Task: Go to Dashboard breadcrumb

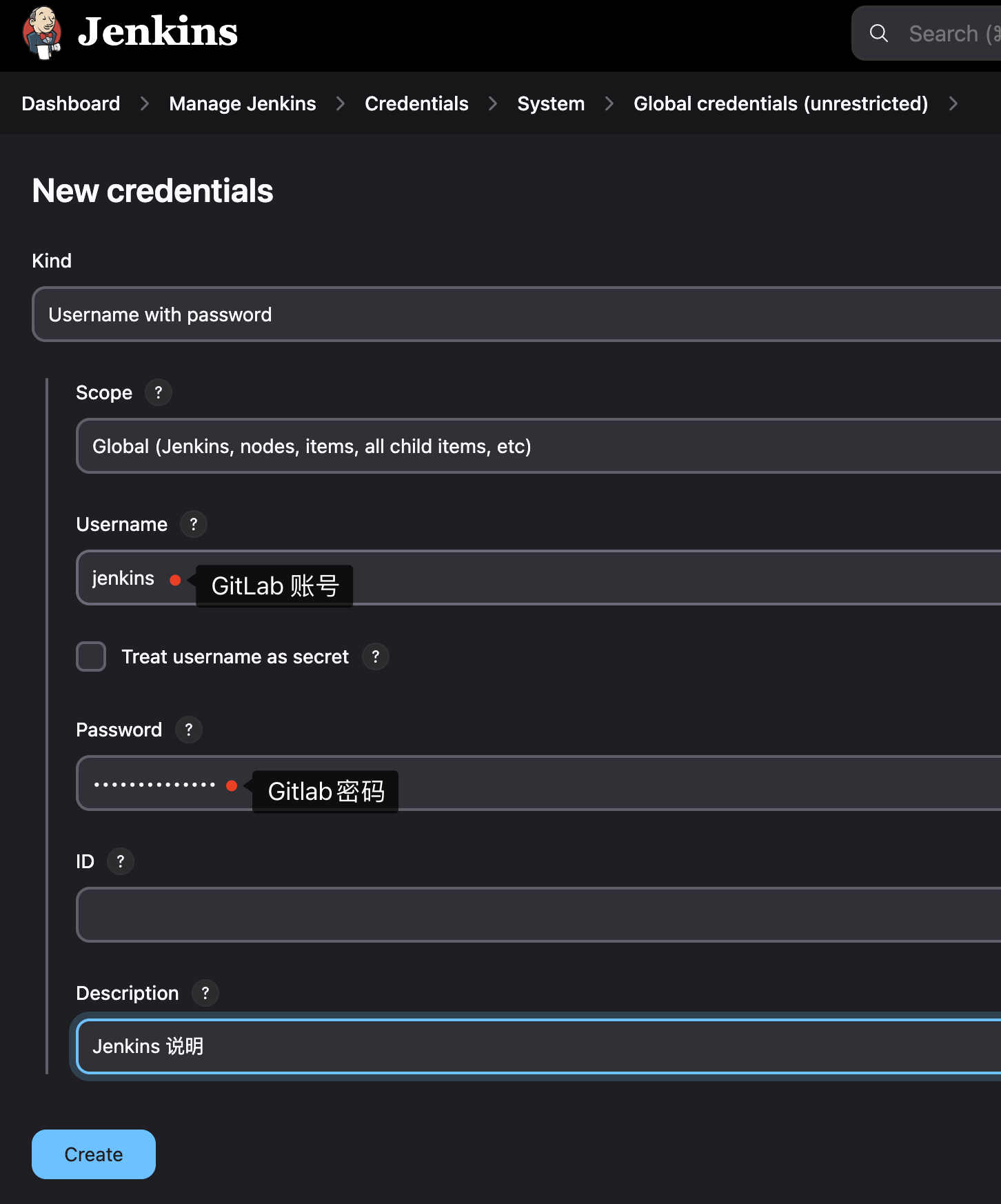Action: point(71,103)
